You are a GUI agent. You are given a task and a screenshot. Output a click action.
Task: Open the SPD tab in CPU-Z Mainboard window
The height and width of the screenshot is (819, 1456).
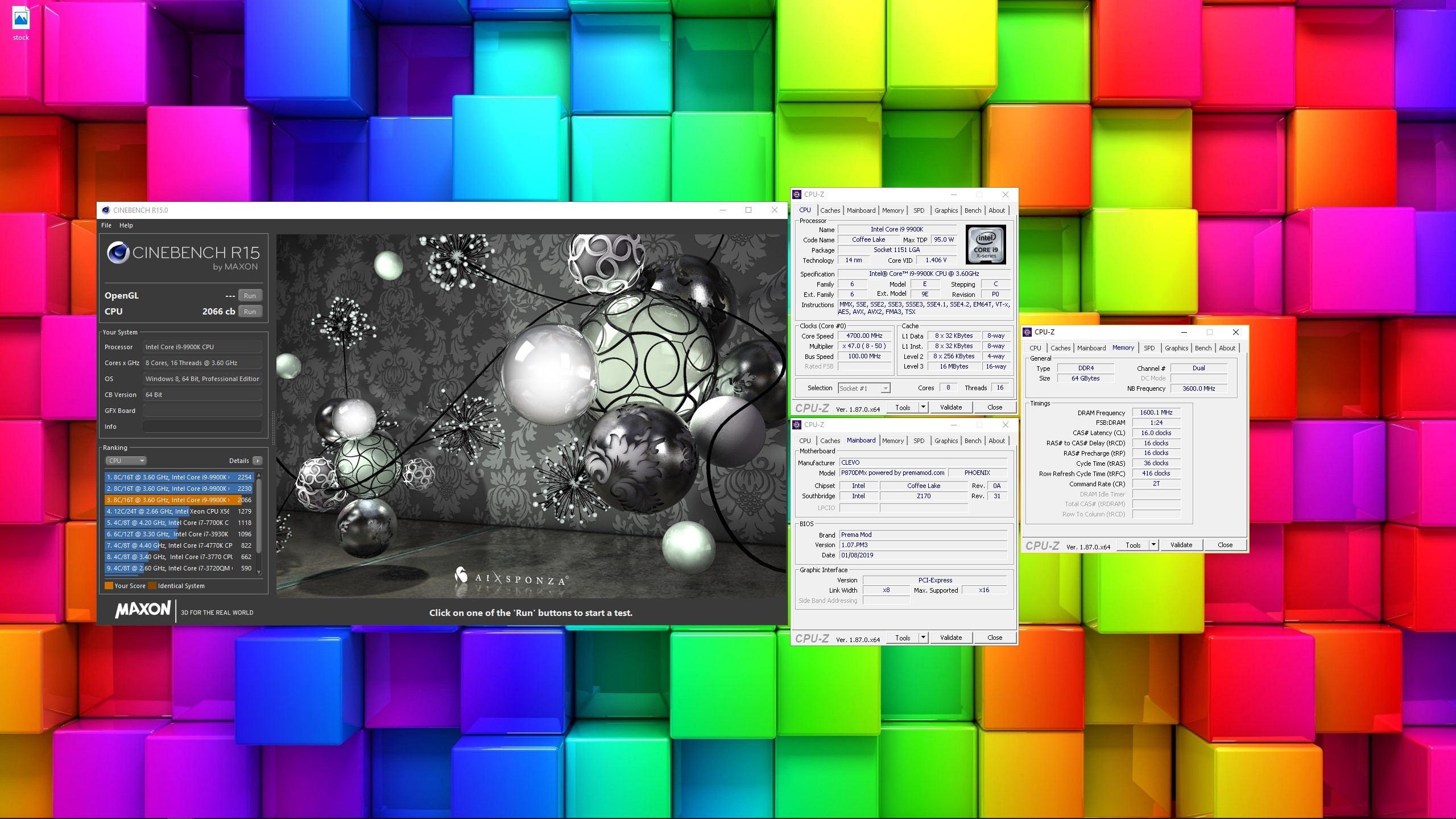tap(919, 441)
